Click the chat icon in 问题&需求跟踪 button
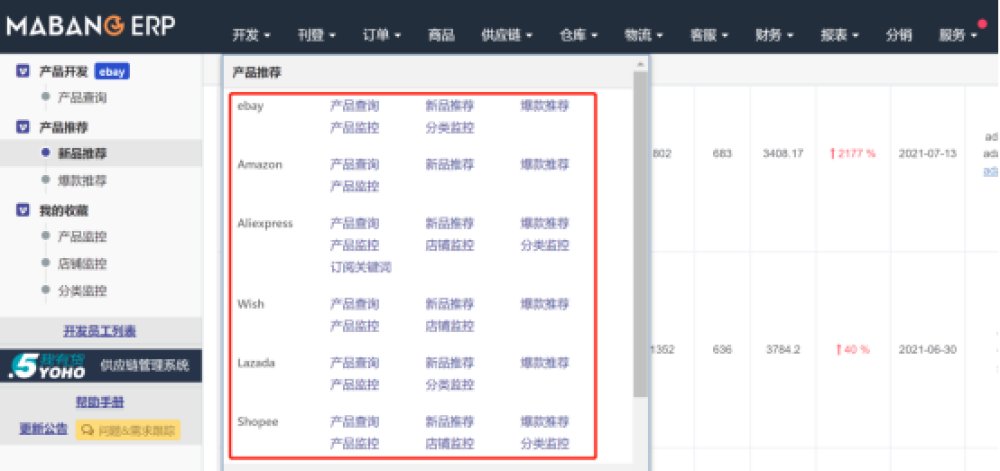 (x=87, y=430)
